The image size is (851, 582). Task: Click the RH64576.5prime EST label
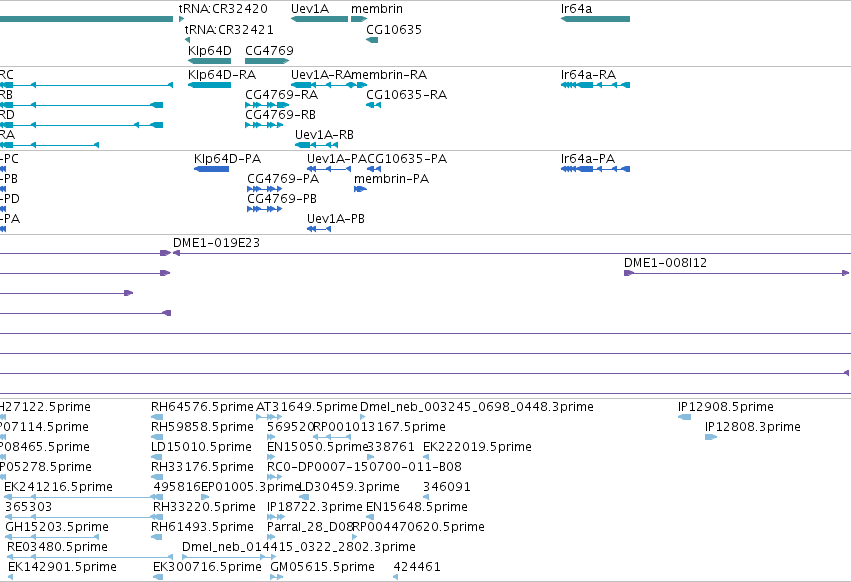click(x=202, y=407)
